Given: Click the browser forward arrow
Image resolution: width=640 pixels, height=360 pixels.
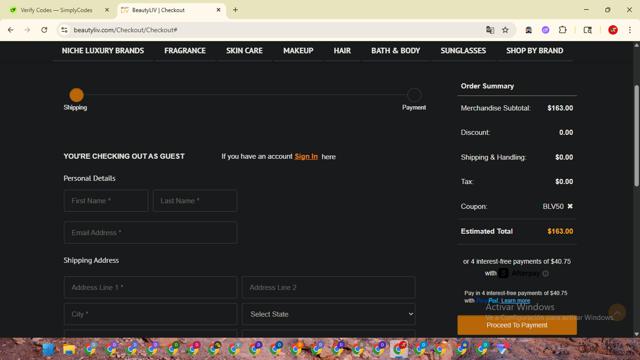Looking at the screenshot, I should point(27,30).
